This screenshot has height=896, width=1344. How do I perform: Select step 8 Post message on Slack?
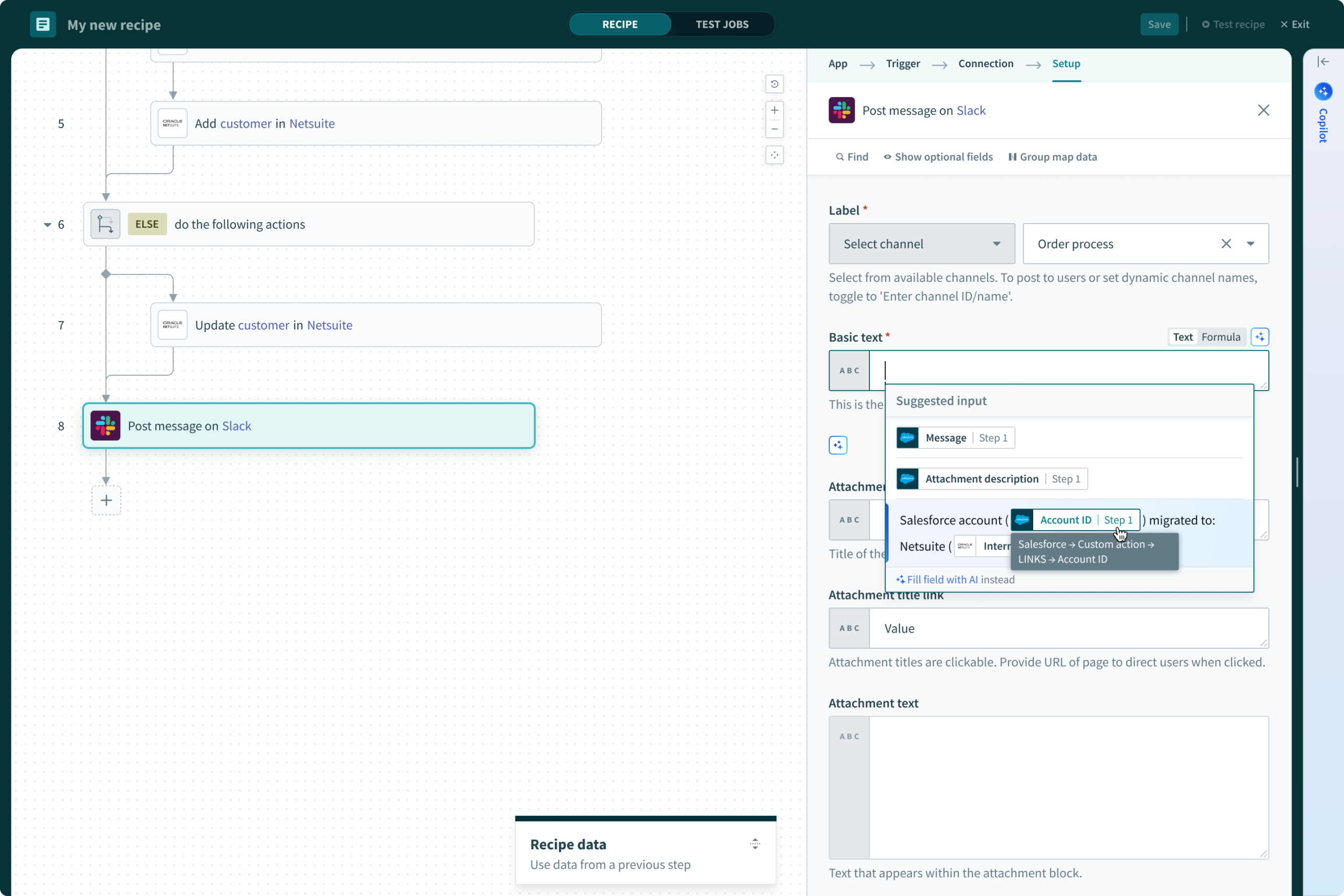point(309,426)
